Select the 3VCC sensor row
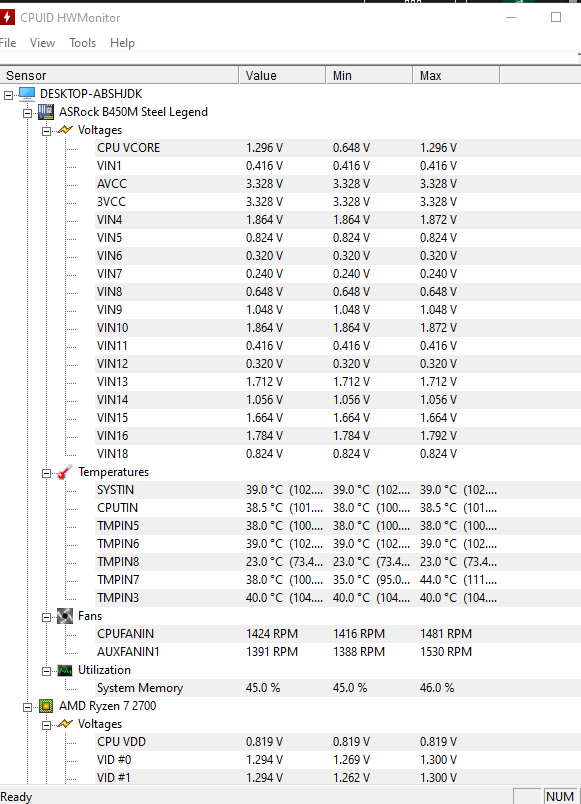581x804 pixels. coord(338,202)
